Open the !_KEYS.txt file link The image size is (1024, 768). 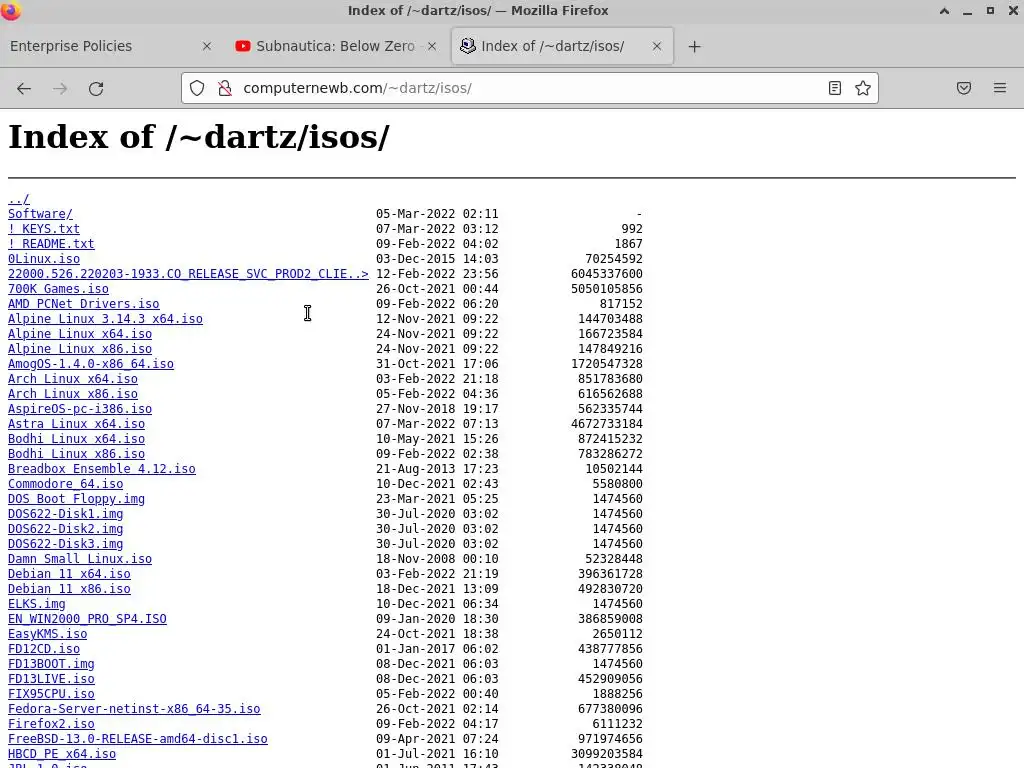click(44, 229)
